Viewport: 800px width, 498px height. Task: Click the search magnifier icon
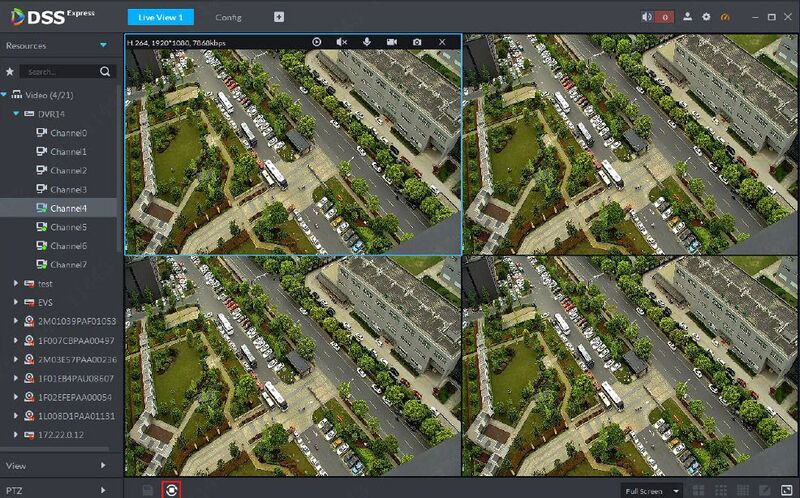(x=105, y=71)
